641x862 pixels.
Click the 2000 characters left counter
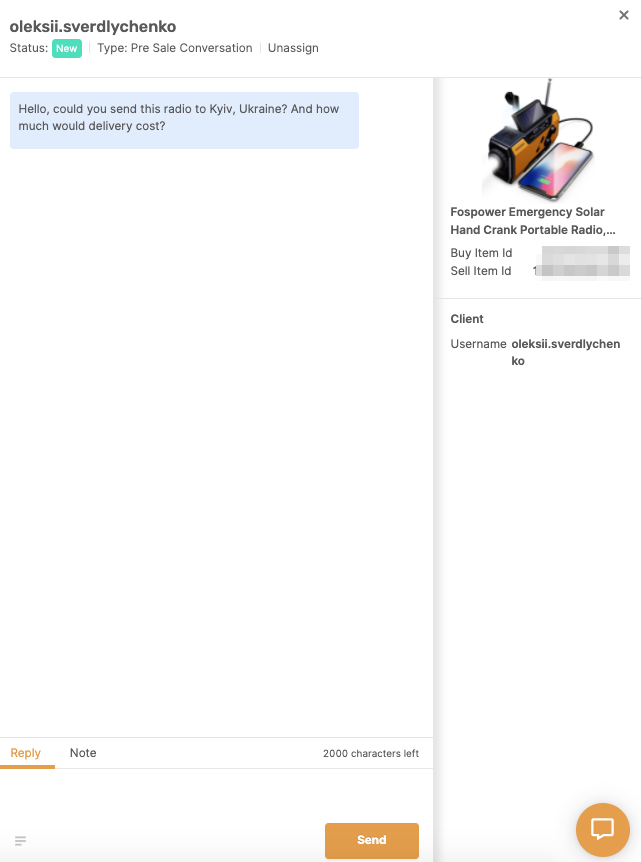(371, 753)
